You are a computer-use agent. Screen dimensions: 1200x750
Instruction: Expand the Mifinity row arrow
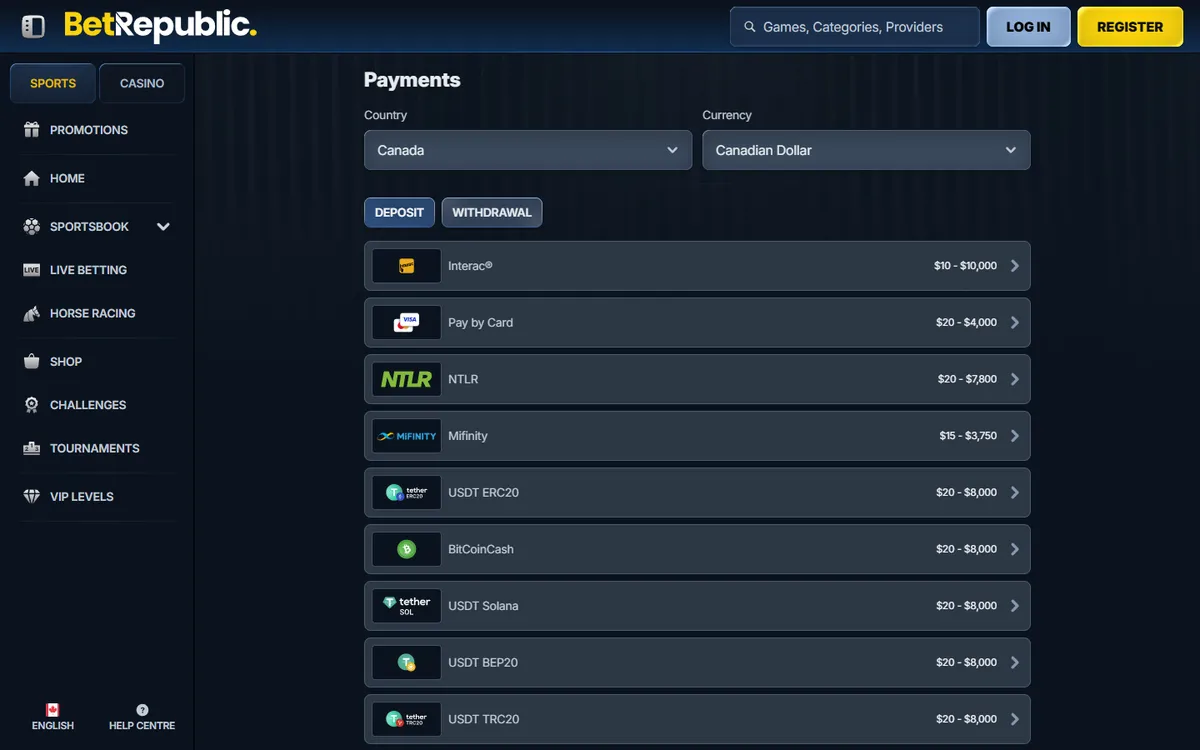(1015, 436)
